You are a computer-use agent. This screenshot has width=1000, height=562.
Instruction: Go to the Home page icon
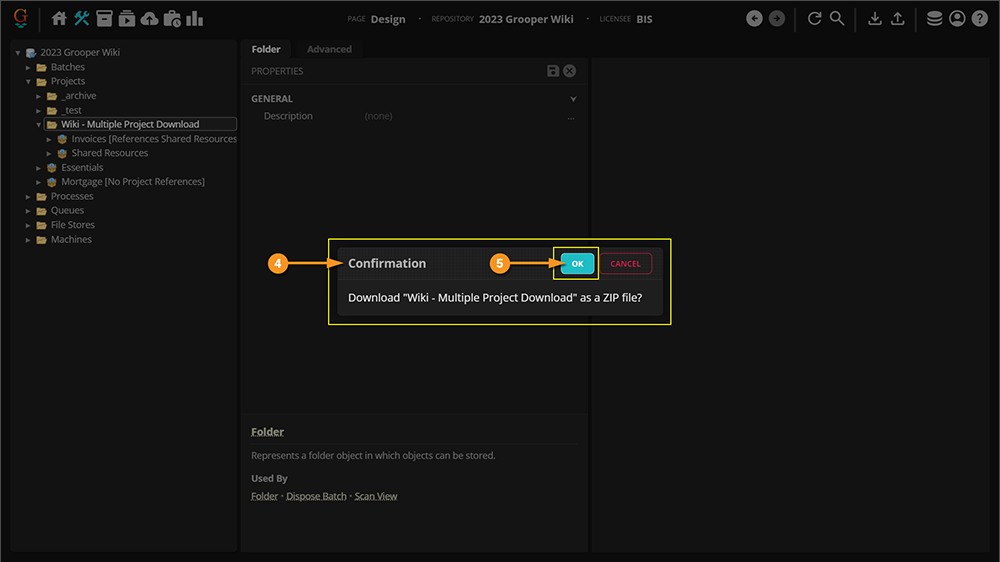point(59,18)
